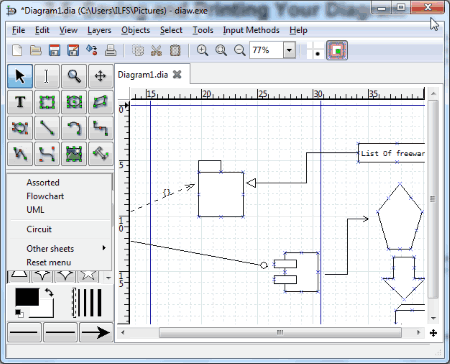Open the shape sheet dropdown arrow
Image resolution: width=450 pixels, height=364 pixels.
pos(108,277)
